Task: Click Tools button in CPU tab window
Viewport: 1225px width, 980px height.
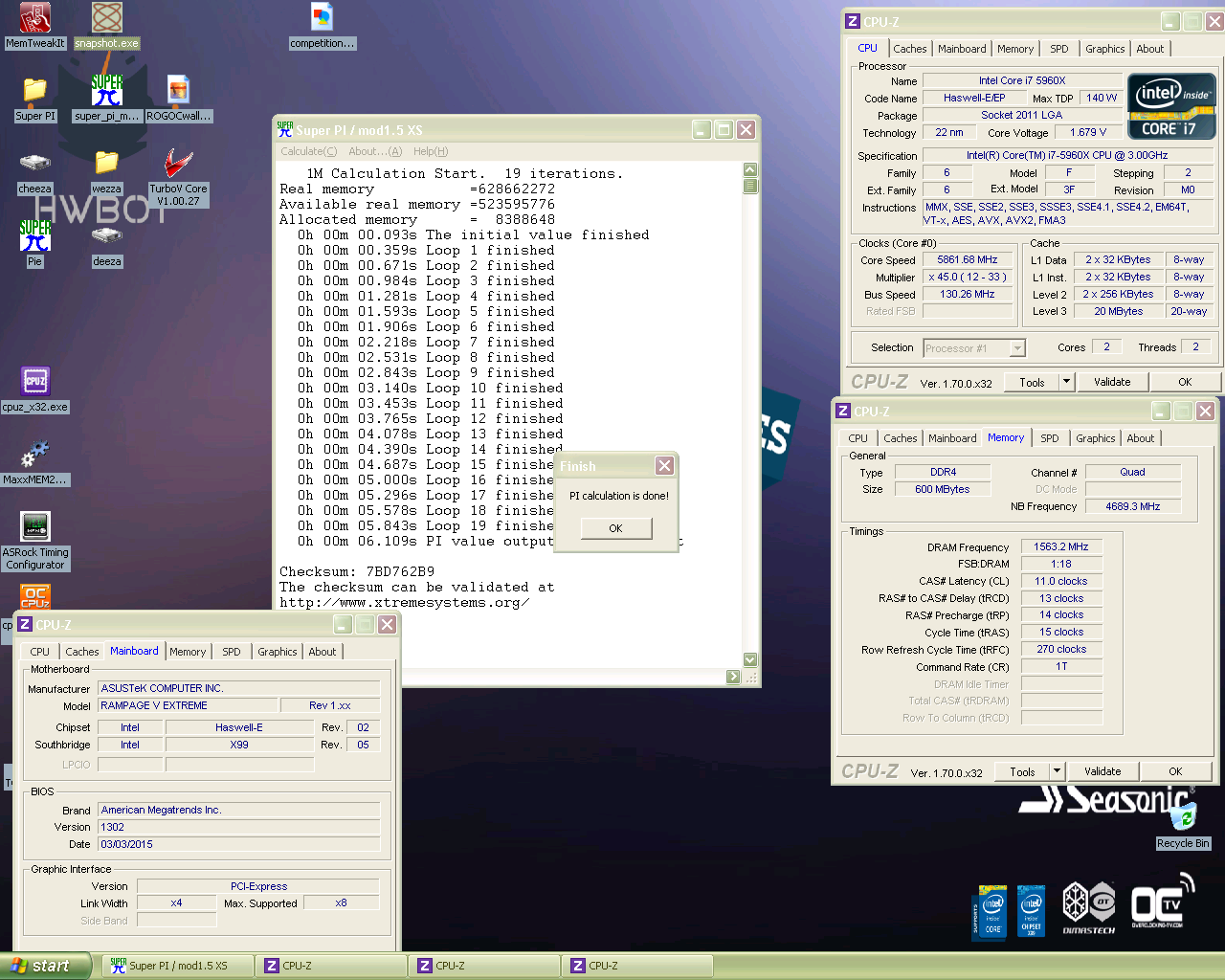Action: pos(1032,382)
